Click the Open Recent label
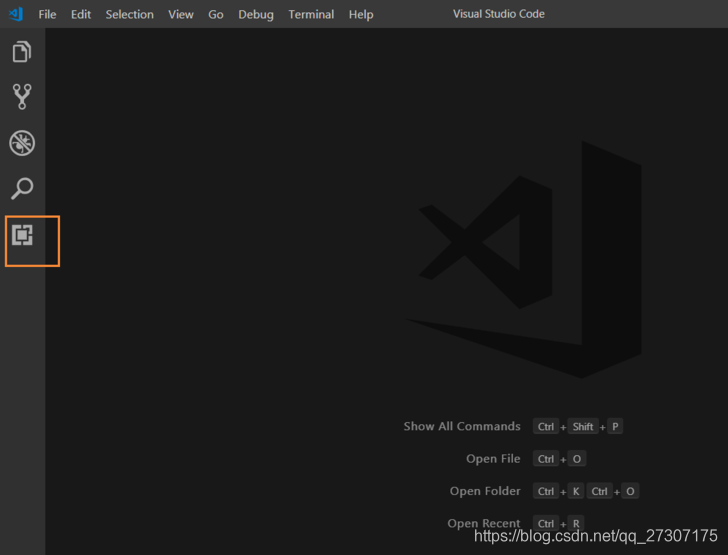 coord(484,523)
